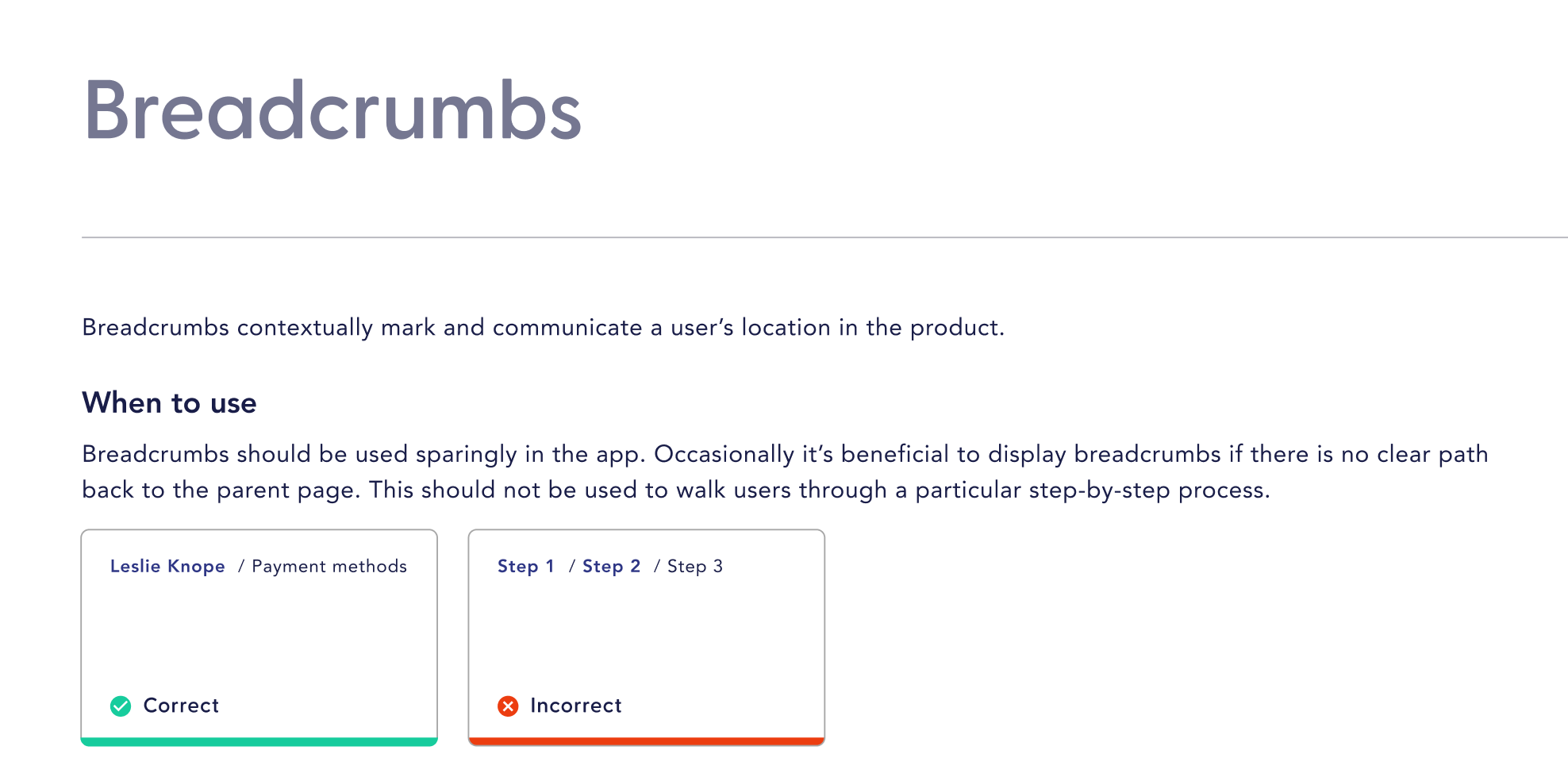Click the slash separator after Step 1
This screenshot has height=781, width=1568.
point(571,566)
